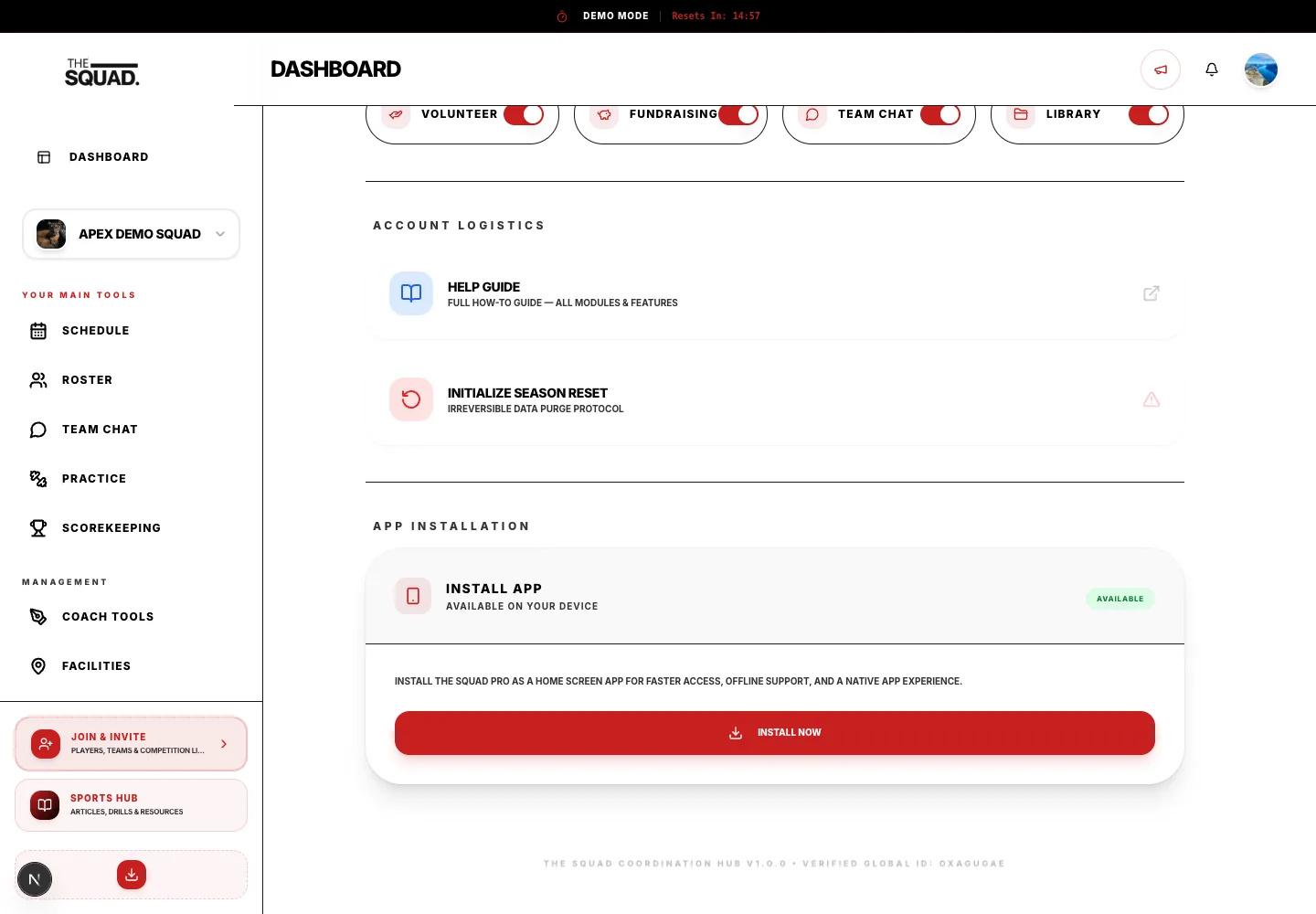Click the Resets In countdown timer
The height and width of the screenshot is (914, 1316).
(716, 16)
